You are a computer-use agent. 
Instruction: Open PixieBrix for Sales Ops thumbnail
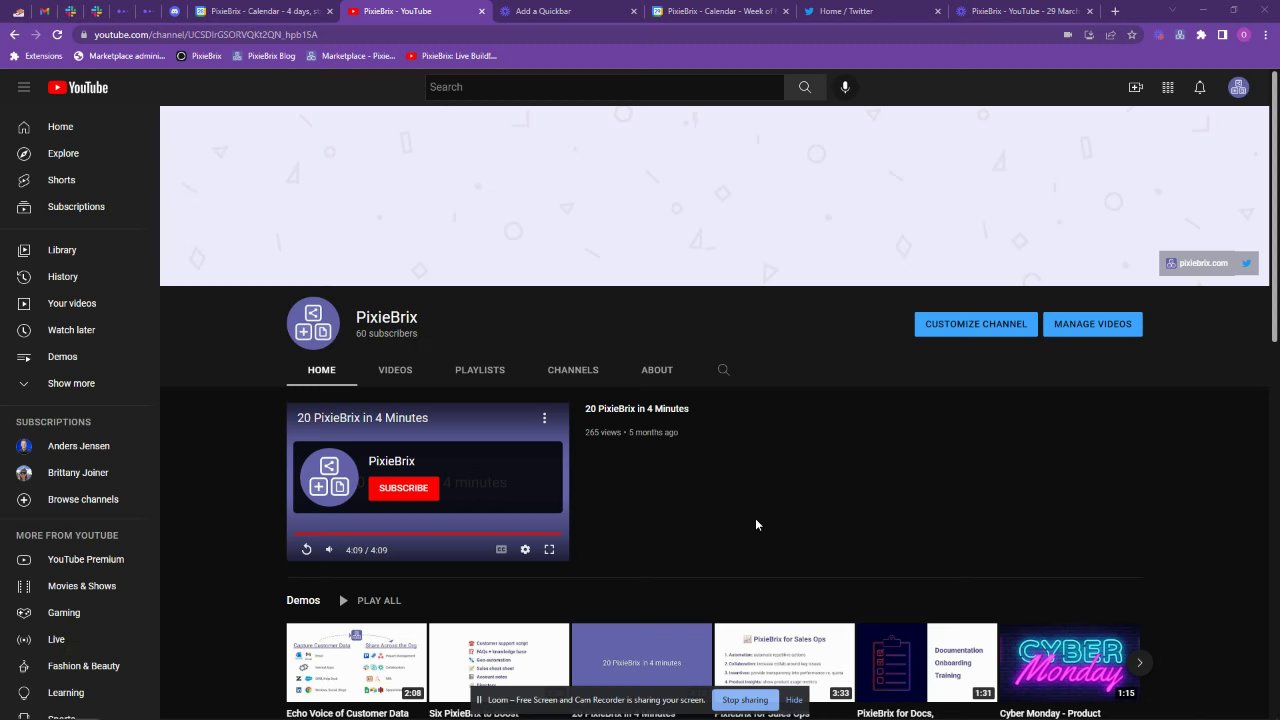pos(784,662)
